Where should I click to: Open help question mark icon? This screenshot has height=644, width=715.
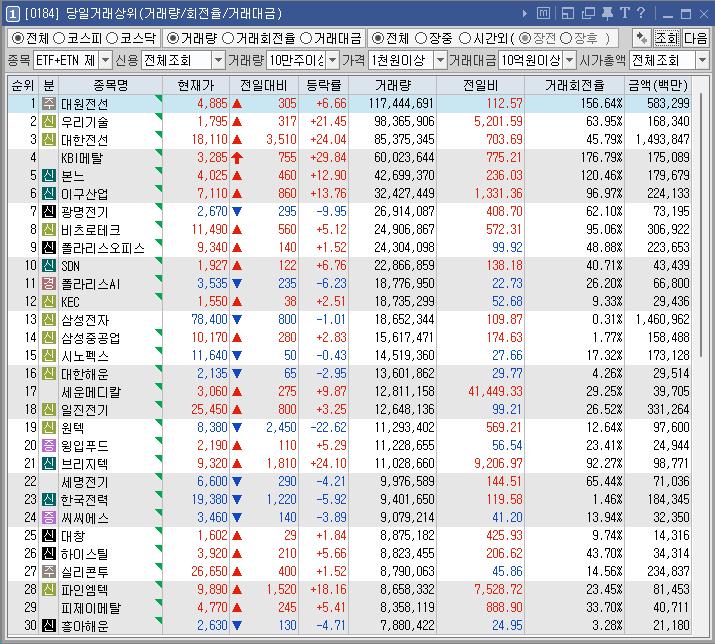641,13
